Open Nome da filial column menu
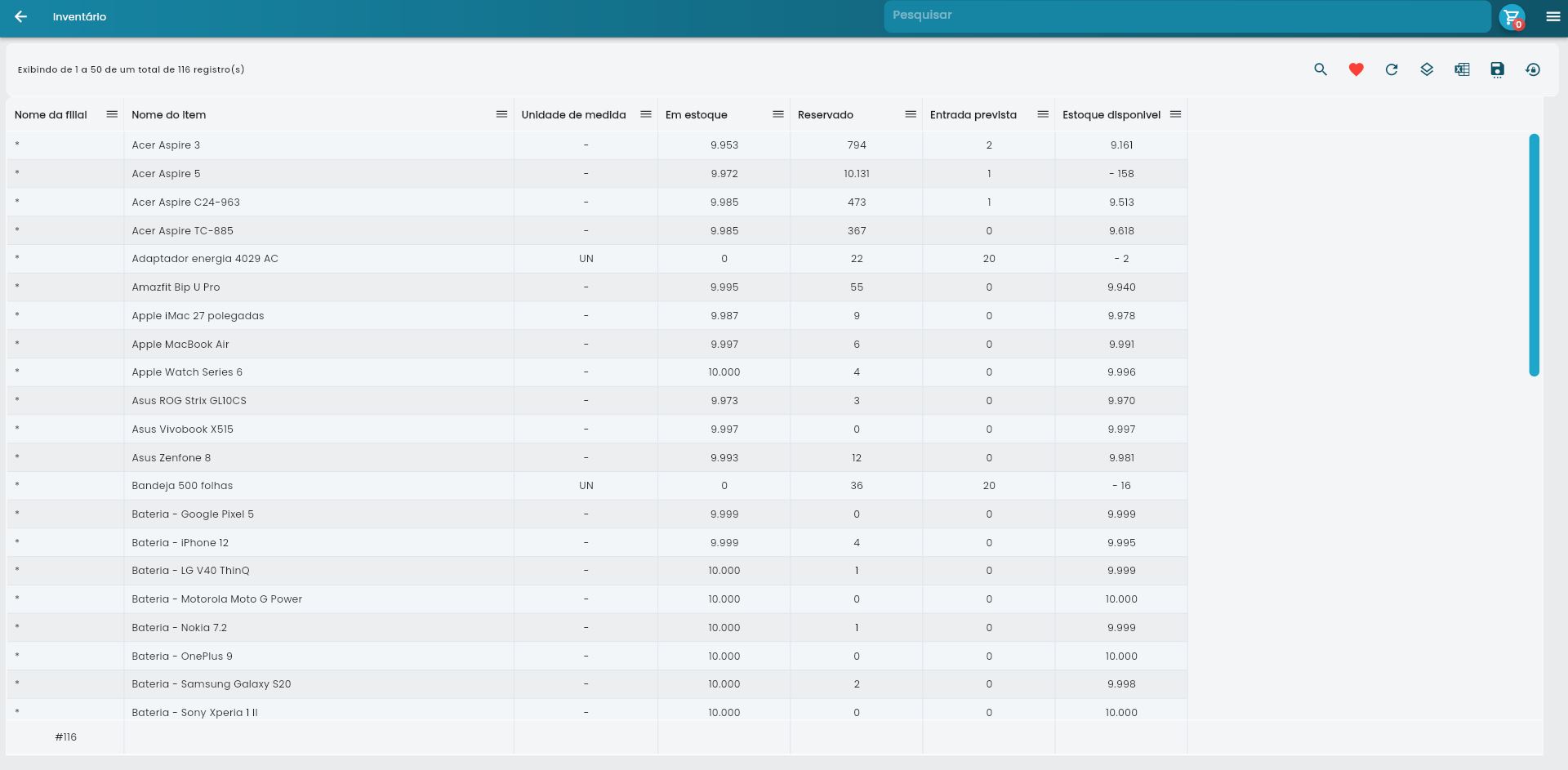Image resolution: width=1568 pixels, height=770 pixels. click(x=112, y=114)
